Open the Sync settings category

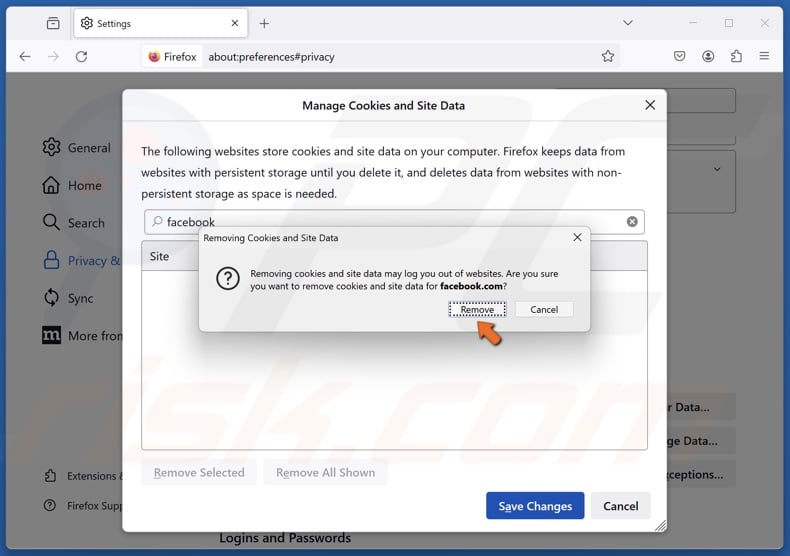(68, 298)
